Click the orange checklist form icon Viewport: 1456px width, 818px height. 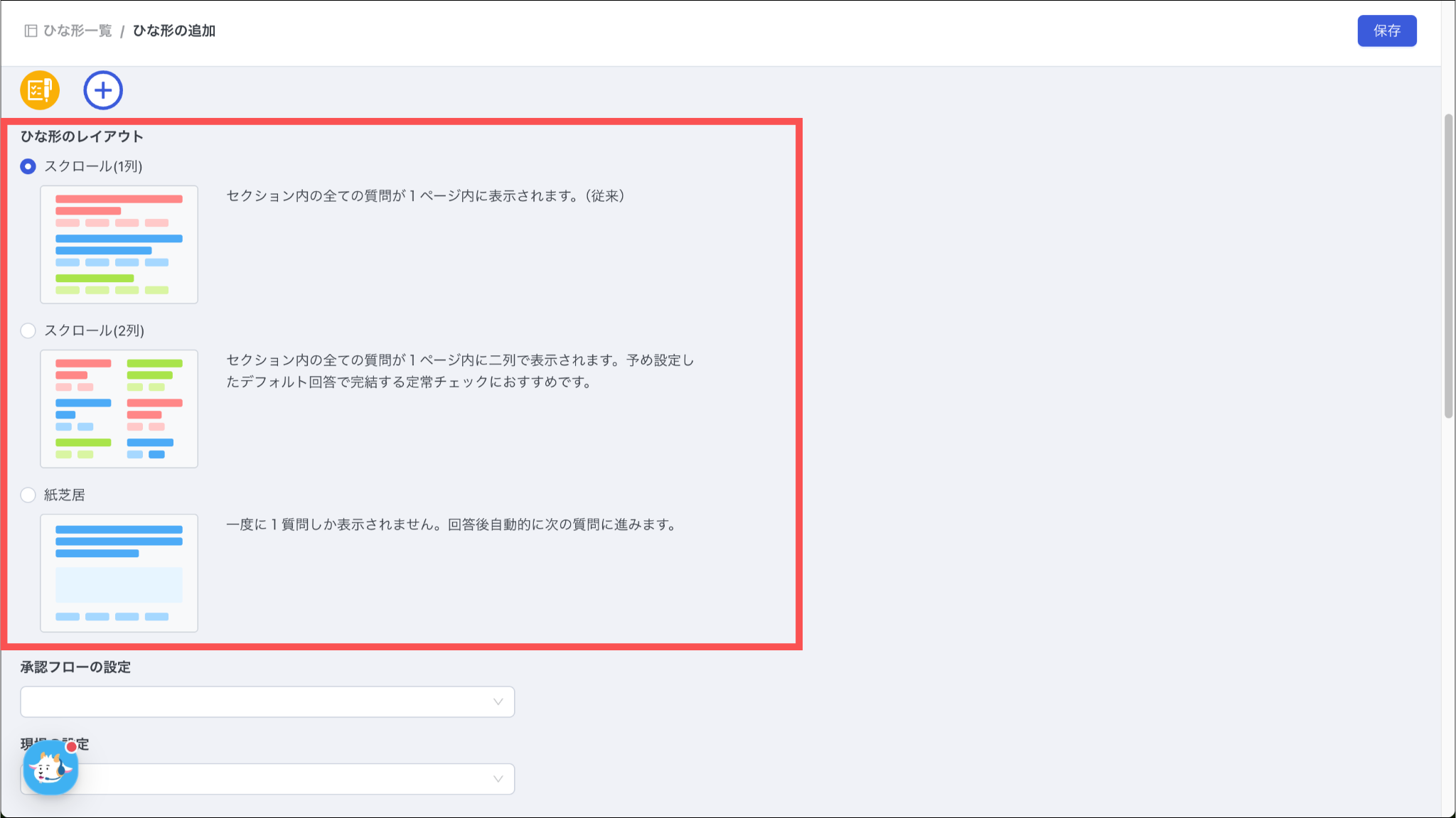(40, 90)
